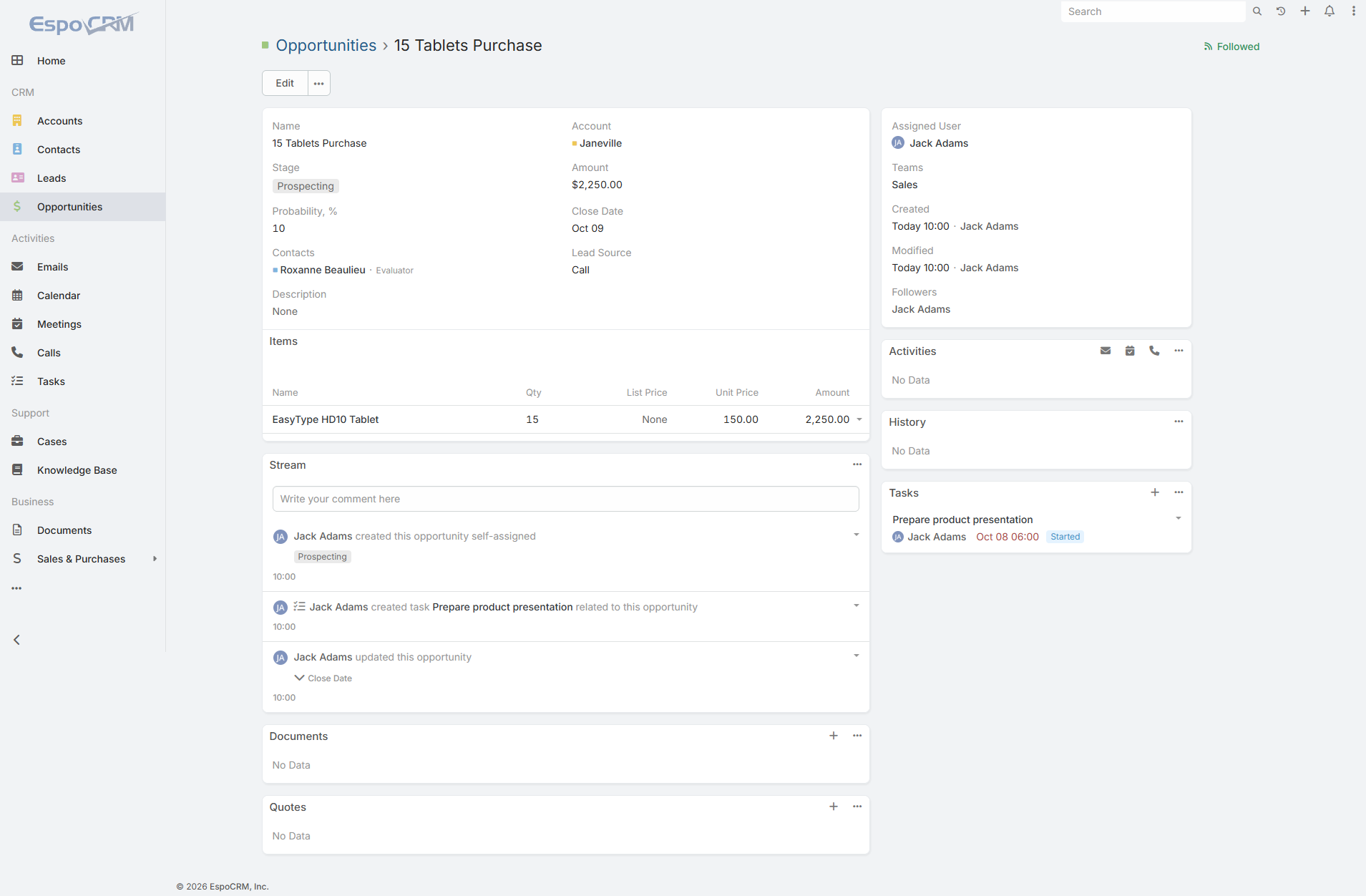Open Calendar from sidebar
The height and width of the screenshot is (896, 1366).
click(59, 296)
